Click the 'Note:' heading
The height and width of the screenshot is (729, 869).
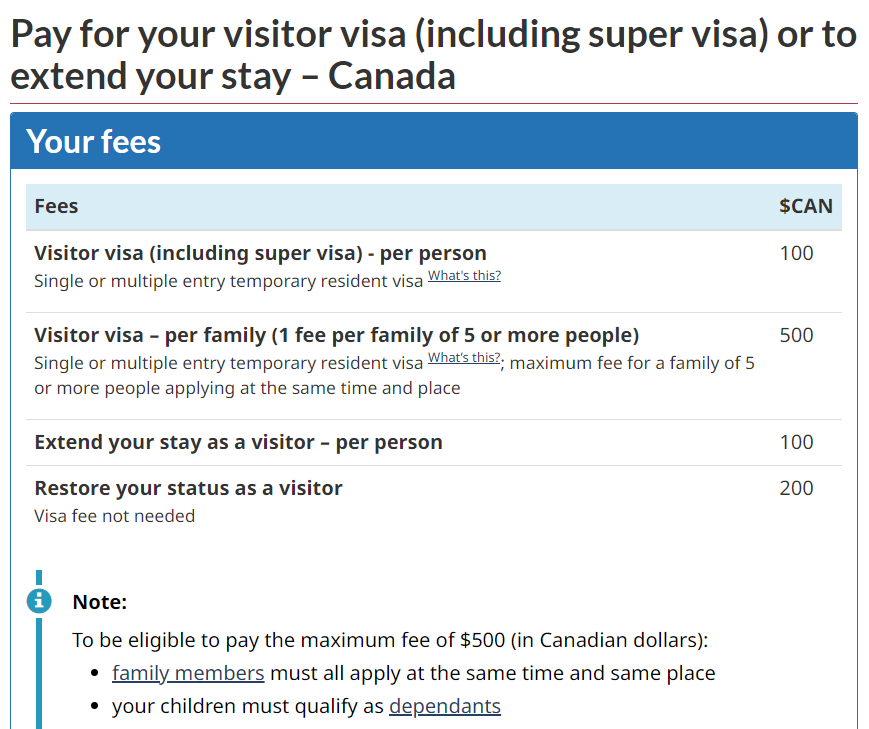point(100,602)
